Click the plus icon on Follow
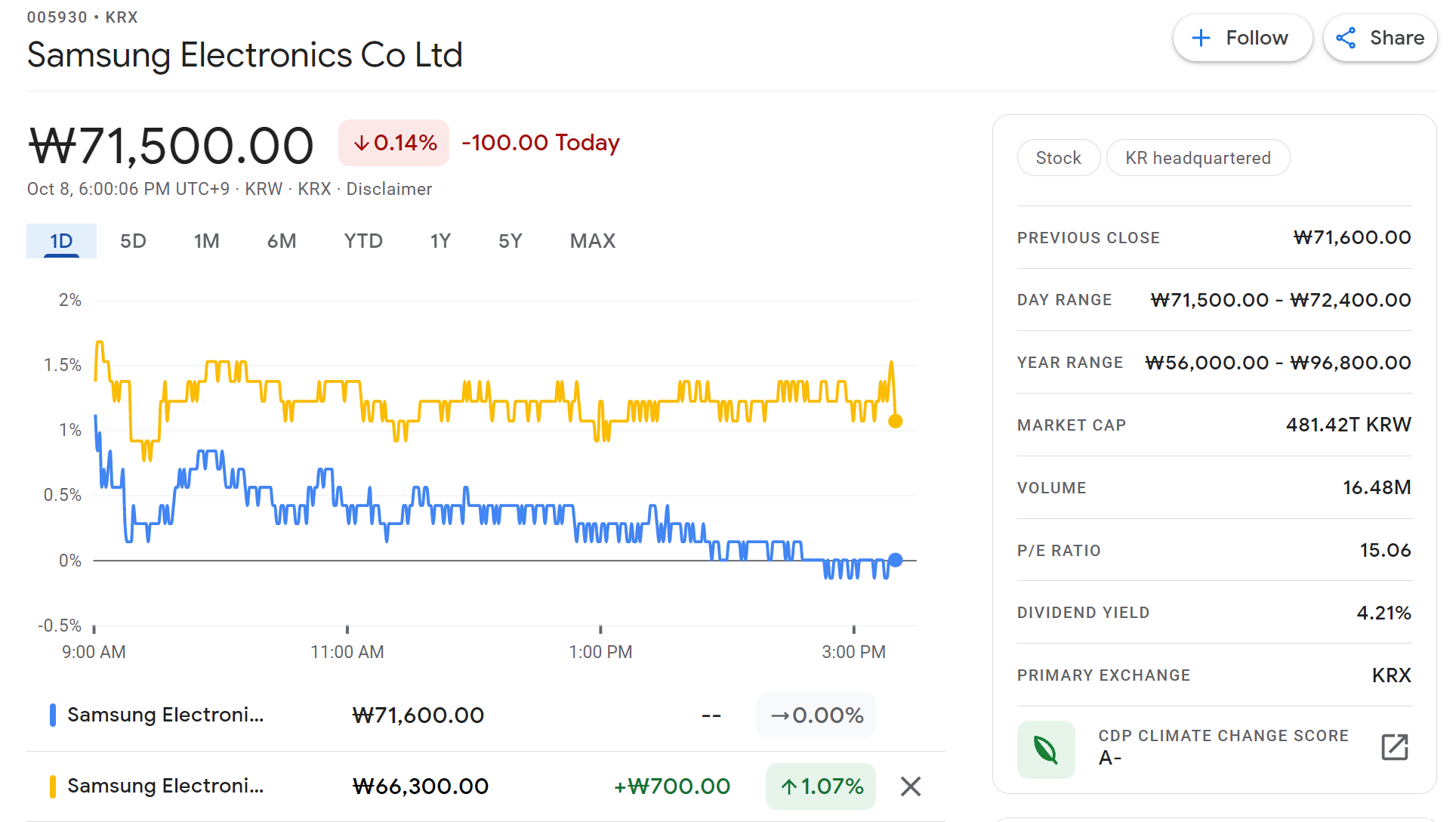This screenshot has height=822, width=1456. coord(1201,38)
